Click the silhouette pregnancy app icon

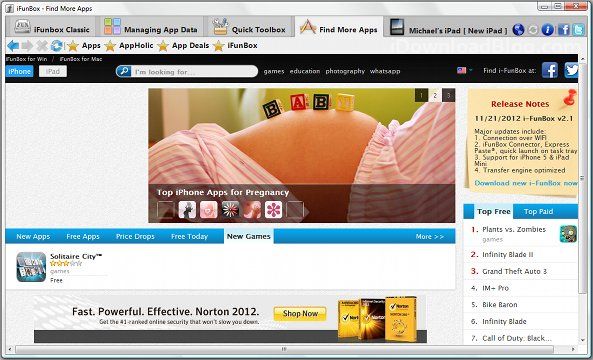pyautogui.click(x=187, y=209)
